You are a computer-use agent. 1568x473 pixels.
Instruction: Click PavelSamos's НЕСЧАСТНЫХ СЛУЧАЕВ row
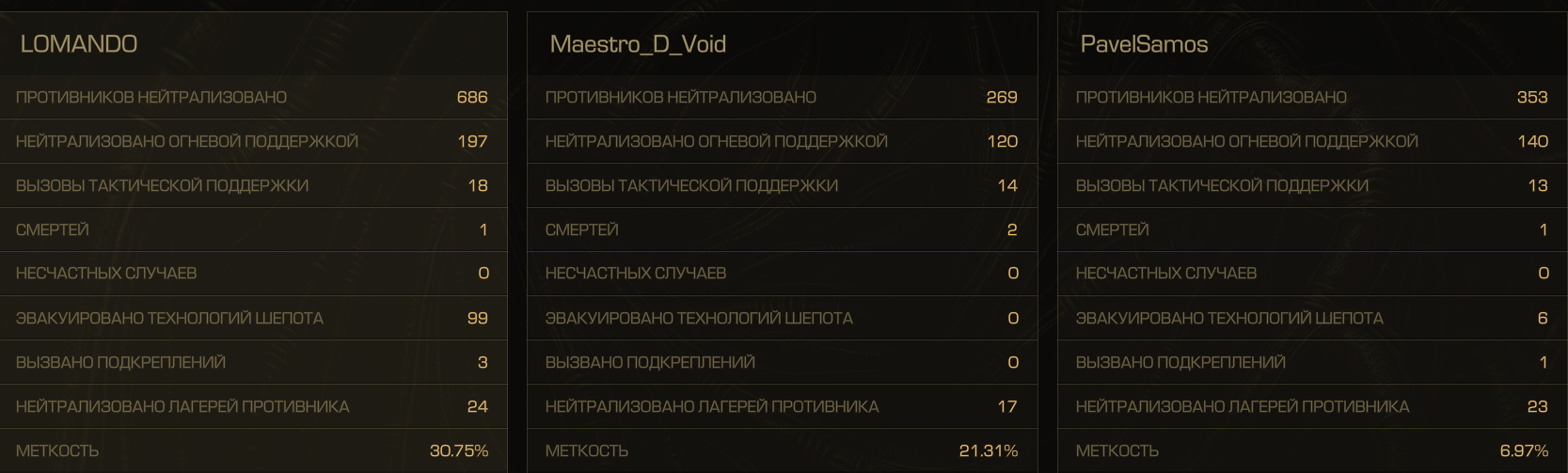pos(1312,273)
